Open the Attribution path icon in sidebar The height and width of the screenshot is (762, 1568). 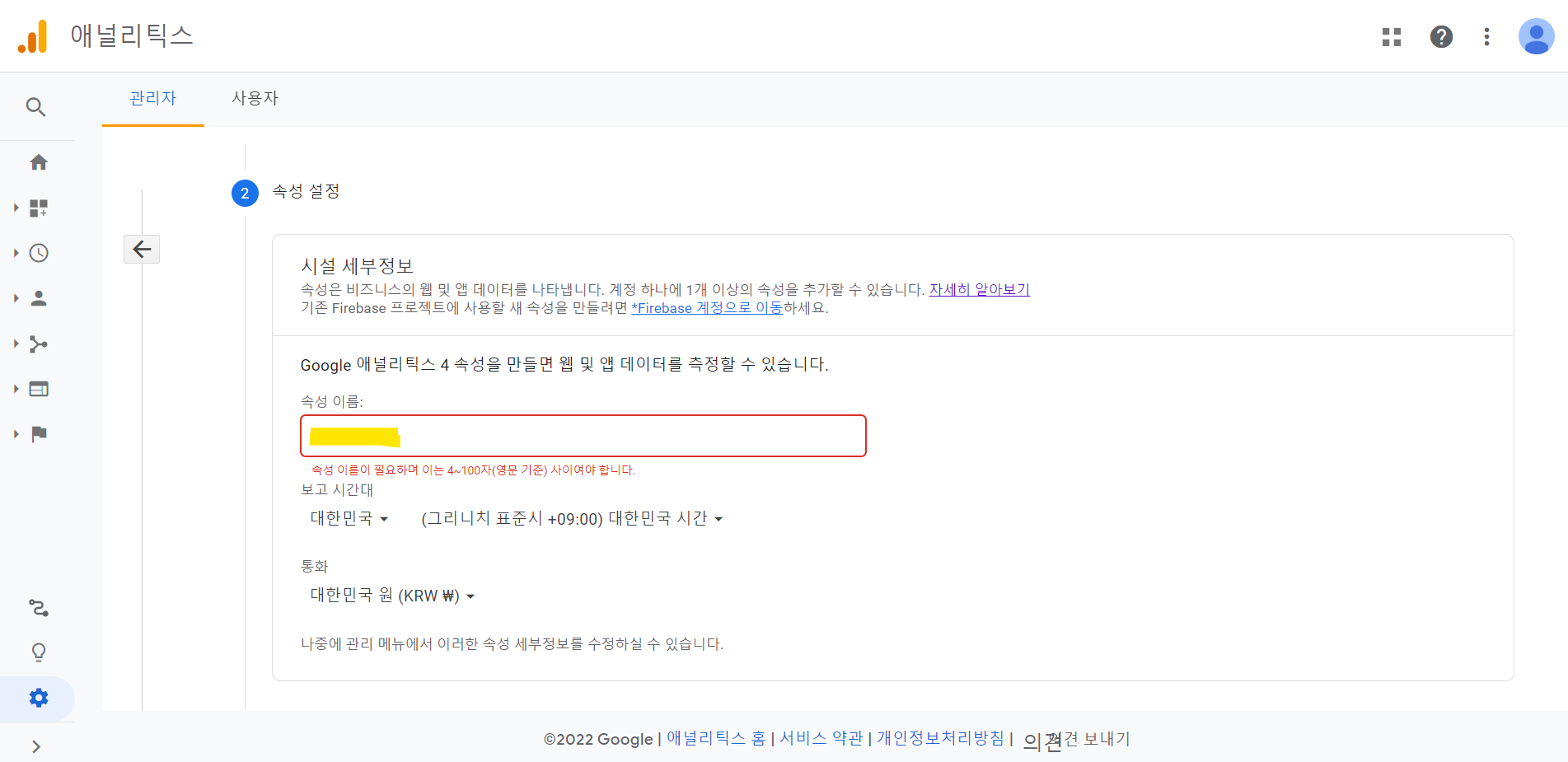(39, 608)
